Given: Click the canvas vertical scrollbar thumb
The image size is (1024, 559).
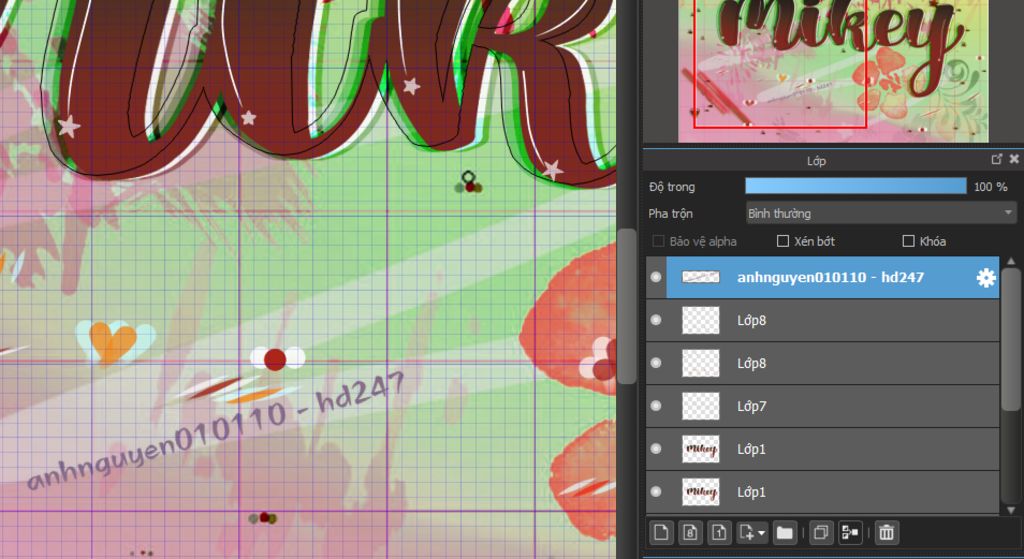Looking at the screenshot, I should click(626, 306).
